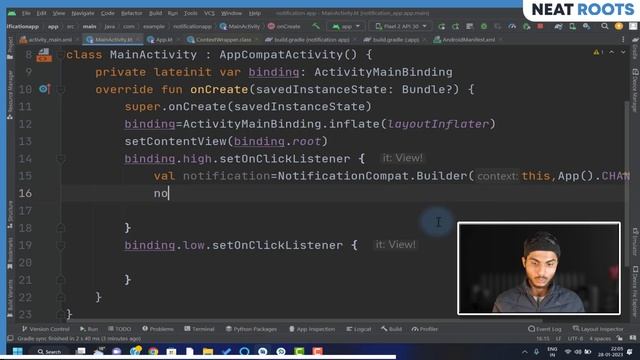Collapse the low click listener fold line 19
This screenshot has height=360, width=640.
(x=61, y=245)
